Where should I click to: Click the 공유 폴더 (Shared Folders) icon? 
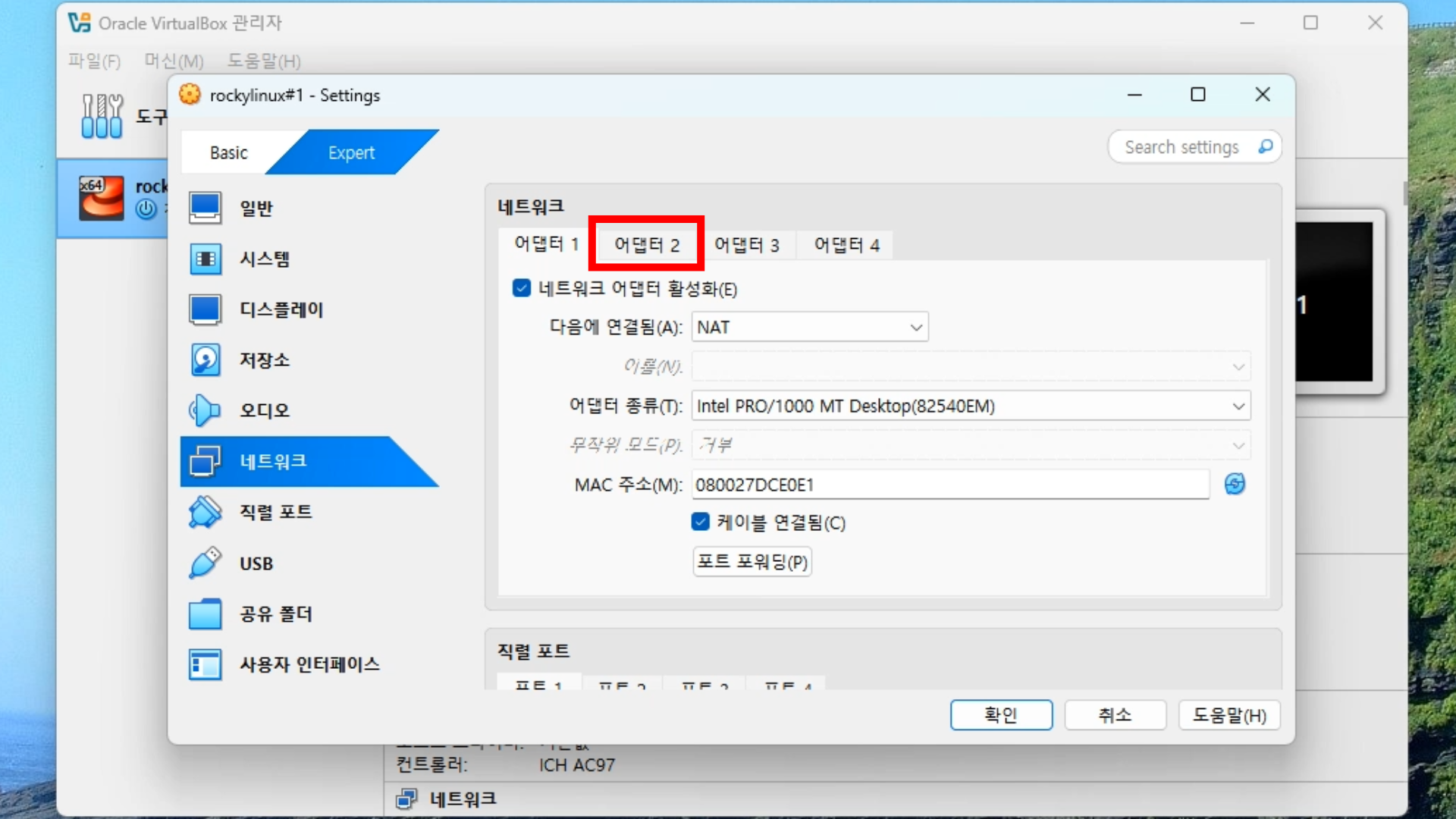coord(206,613)
